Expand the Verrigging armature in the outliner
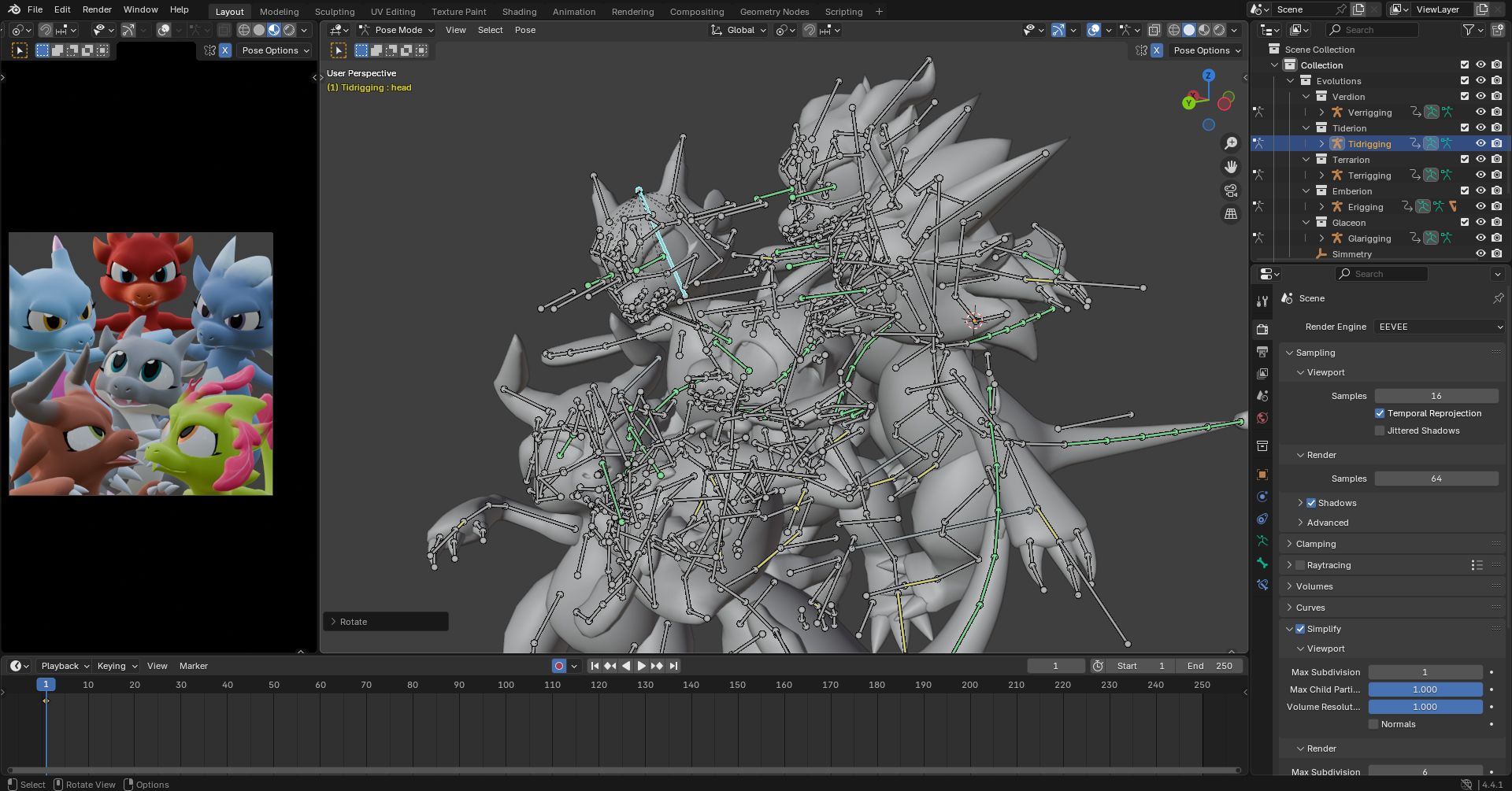Image resolution: width=1512 pixels, height=791 pixels. point(1321,113)
